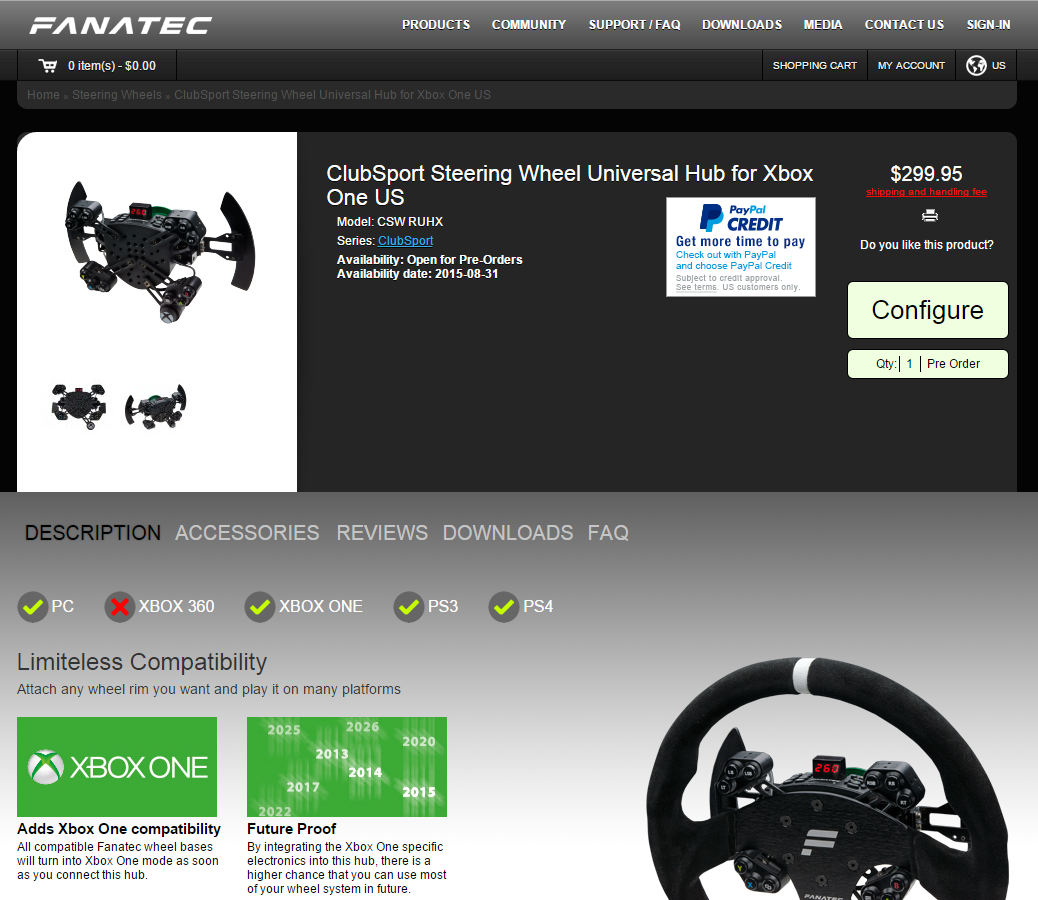Switch to Reviews tab

(382, 533)
